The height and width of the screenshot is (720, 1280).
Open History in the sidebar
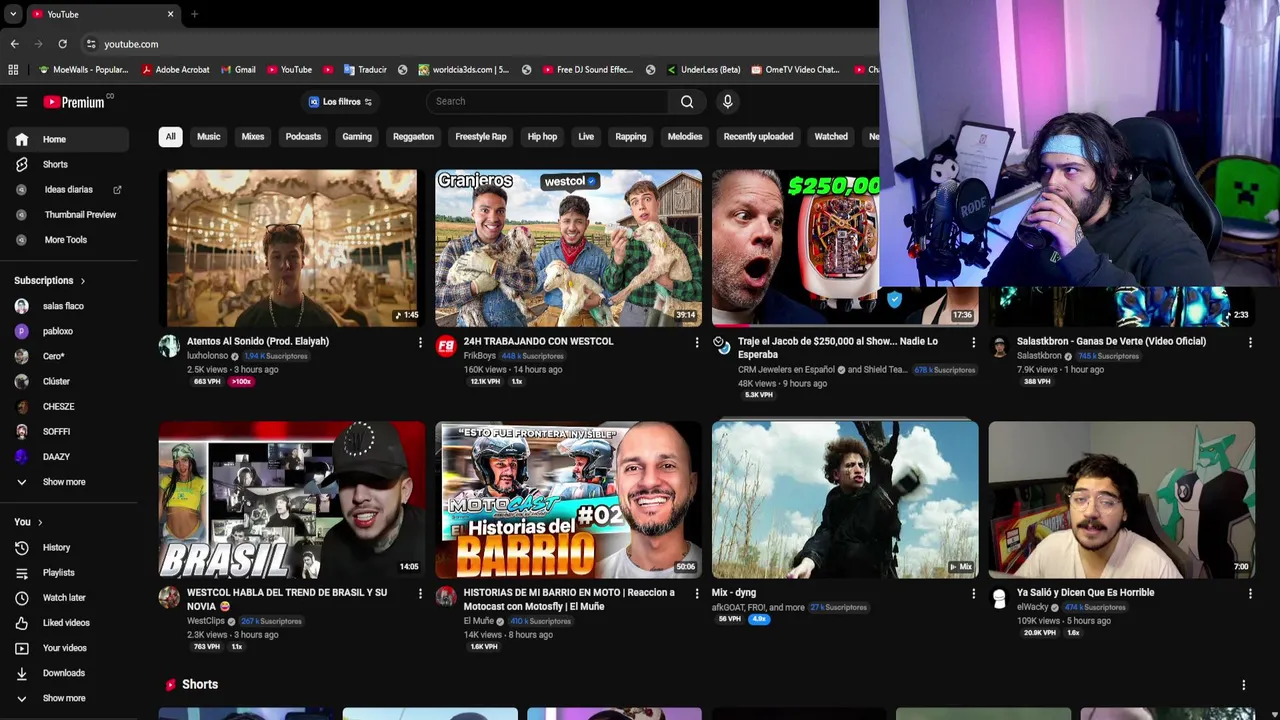pos(68,547)
